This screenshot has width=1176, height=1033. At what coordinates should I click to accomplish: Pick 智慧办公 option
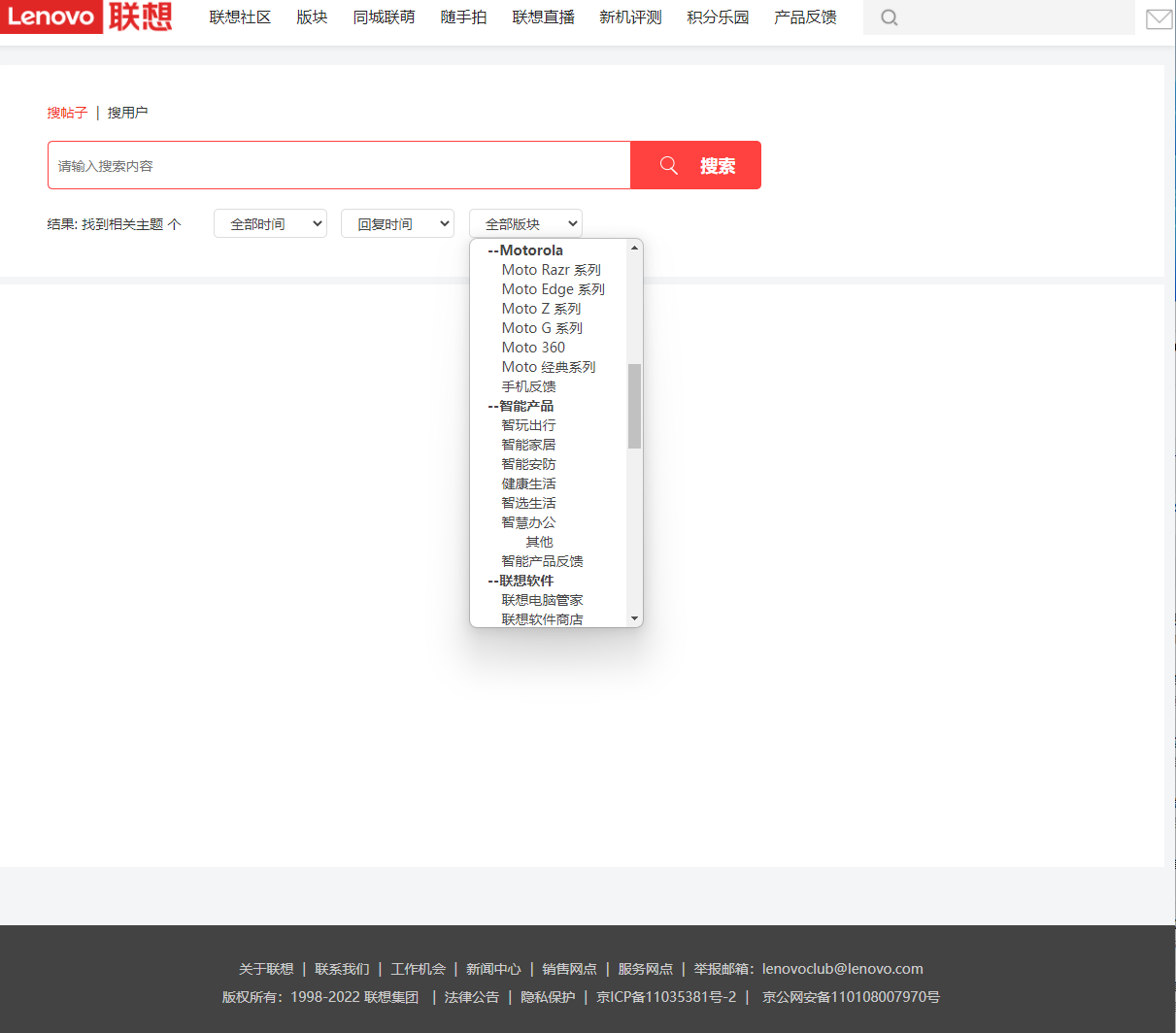(528, 522)
